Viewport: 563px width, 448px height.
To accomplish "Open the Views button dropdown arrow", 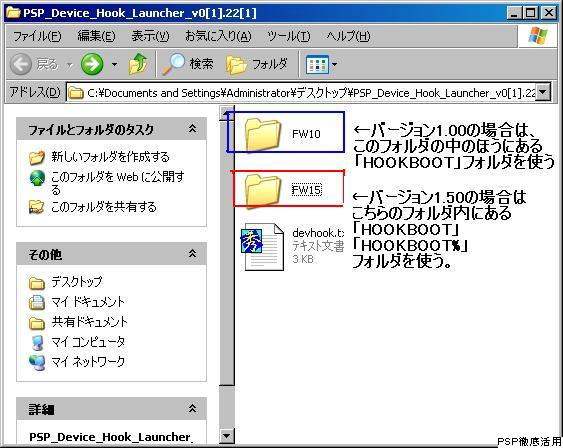I will [334, 65].
